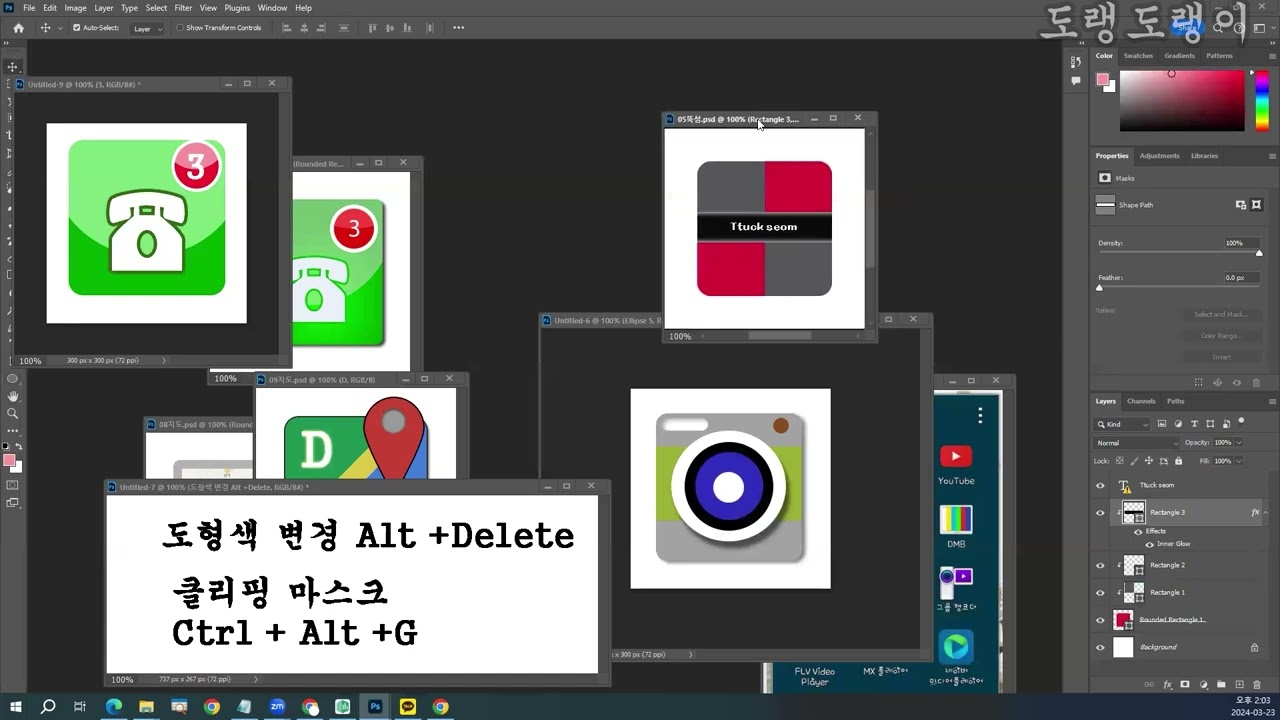Switch to the Swatches tab
1280x720 pixels.
1138,56
